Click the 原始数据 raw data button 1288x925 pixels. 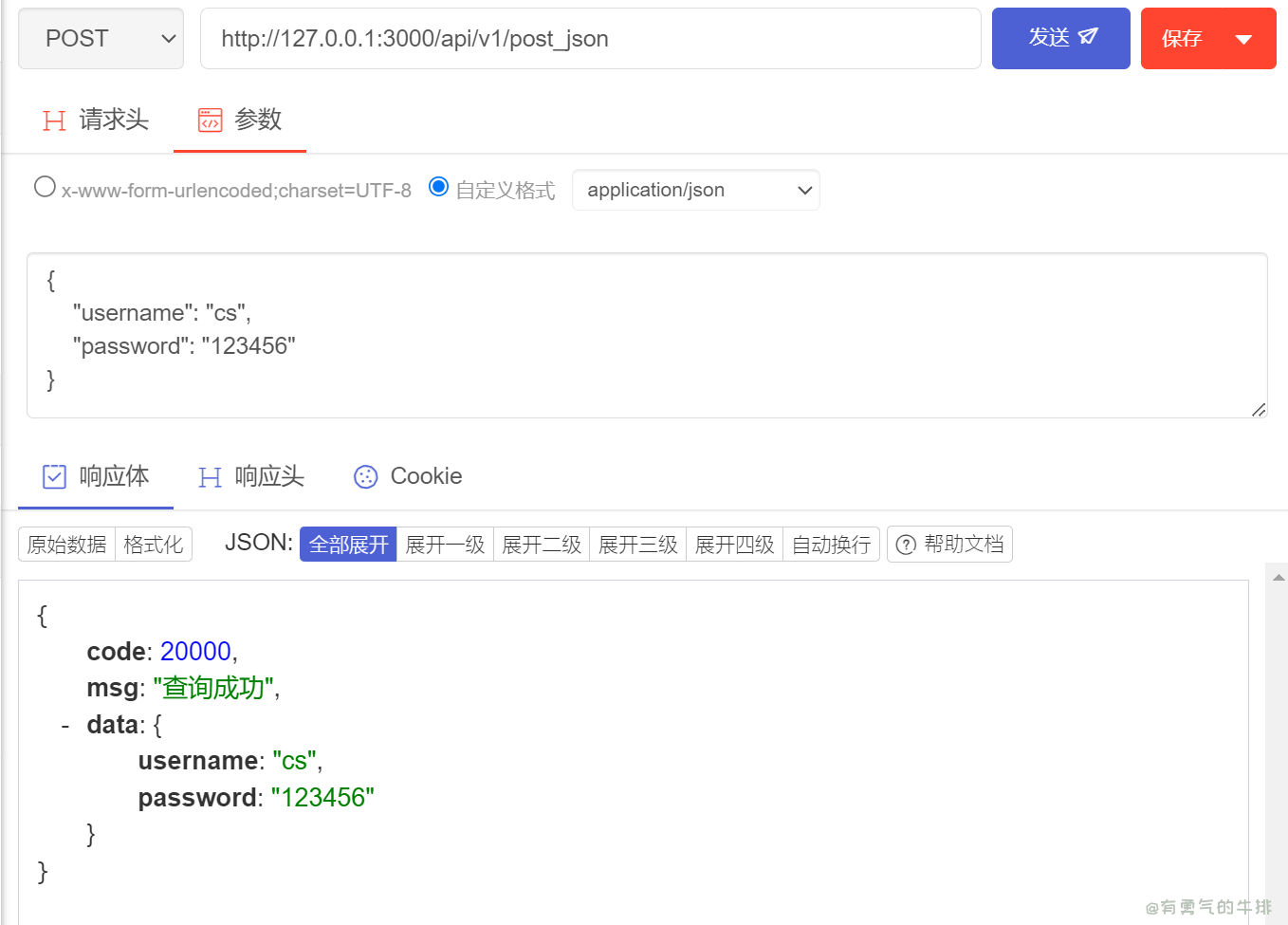click(66, 545)
